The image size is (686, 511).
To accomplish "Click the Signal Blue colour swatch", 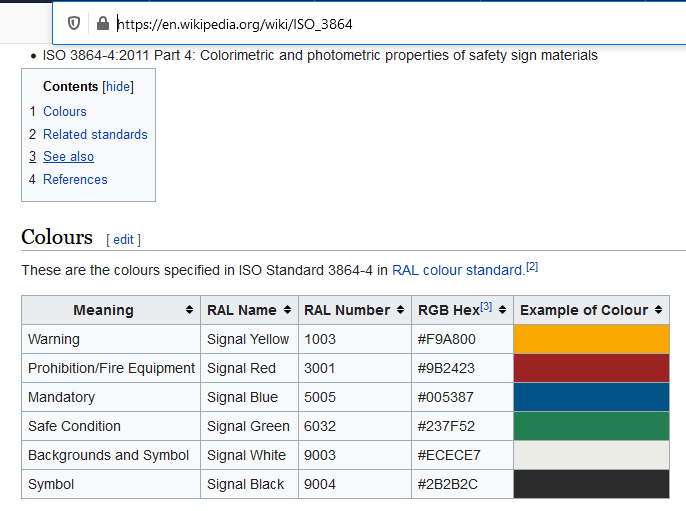I will [592, 397].
